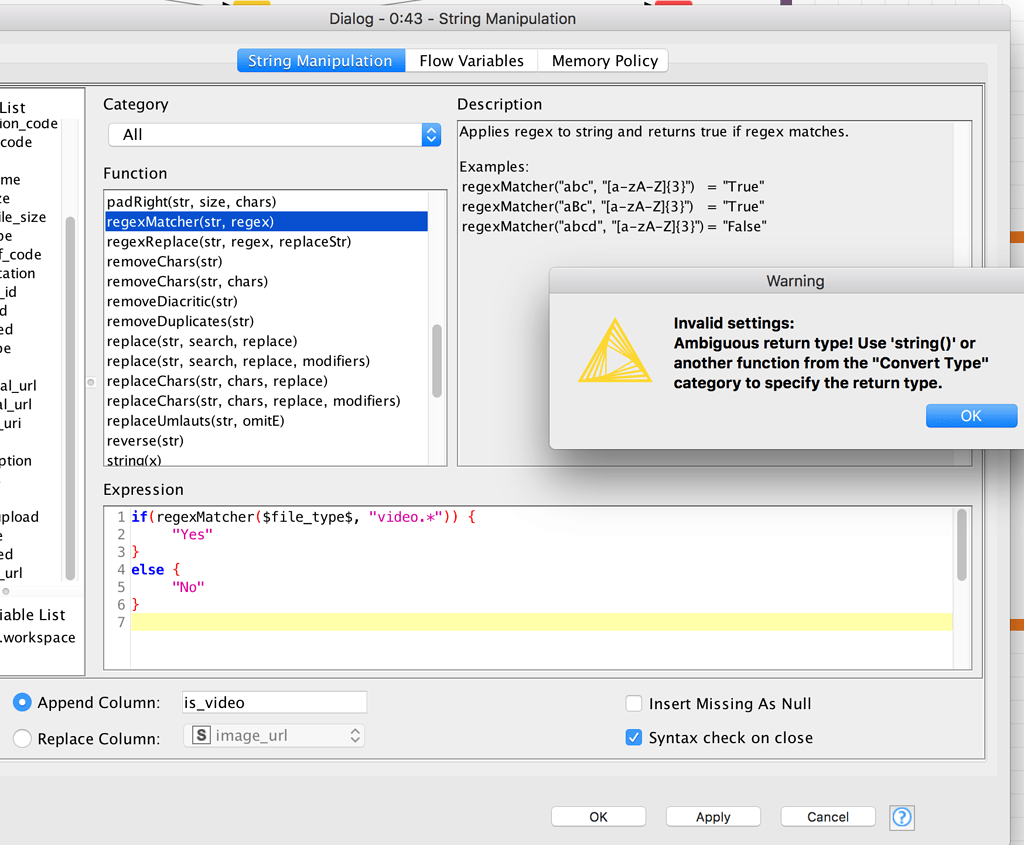This screenshot has height=845, width=1024.
Task: Select string(x) function at list bottom
Action: (266, 459)
